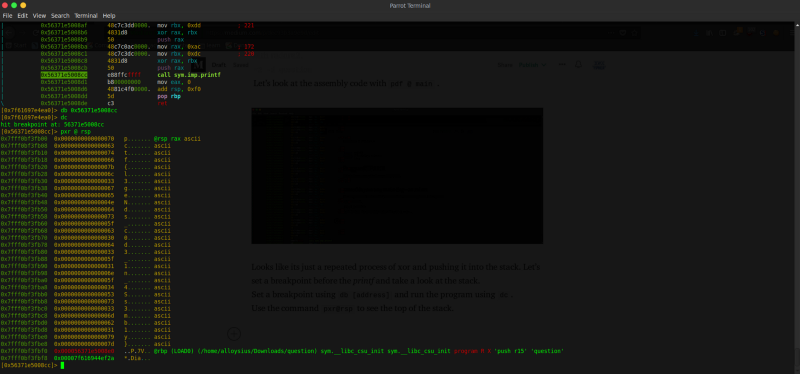Open the notifications bell icon
This screenshot has width=800, height=374.
578,65
